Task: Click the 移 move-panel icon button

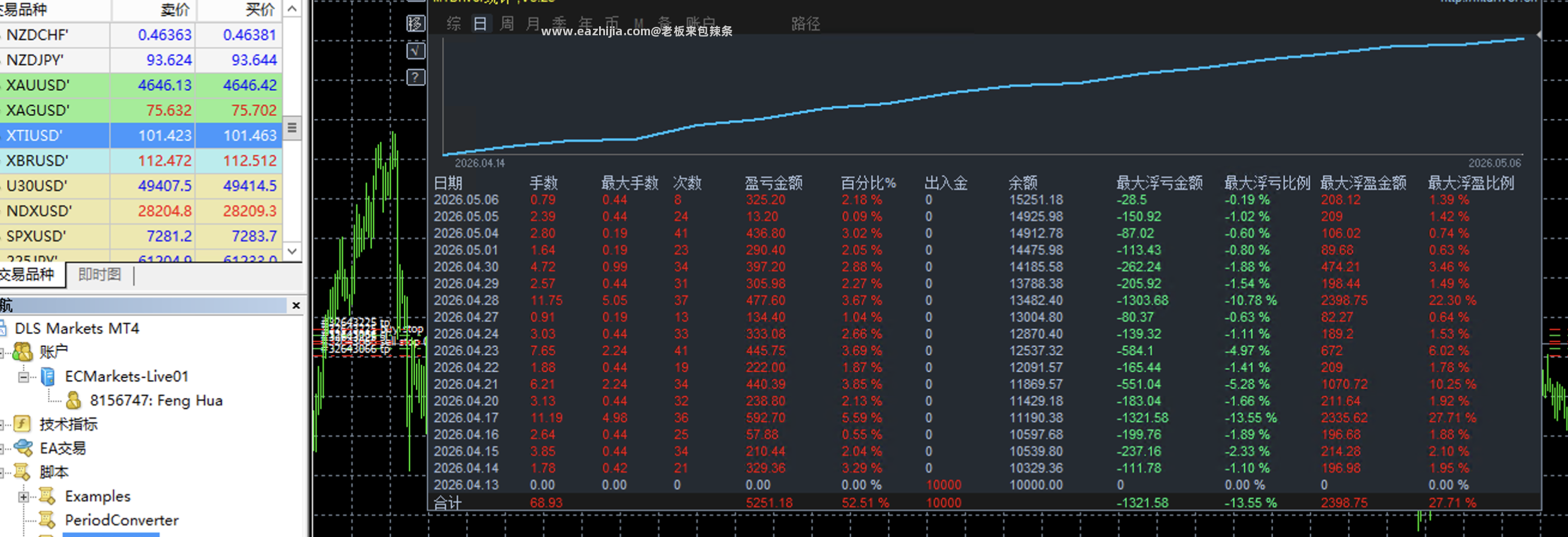Action: 416,24
